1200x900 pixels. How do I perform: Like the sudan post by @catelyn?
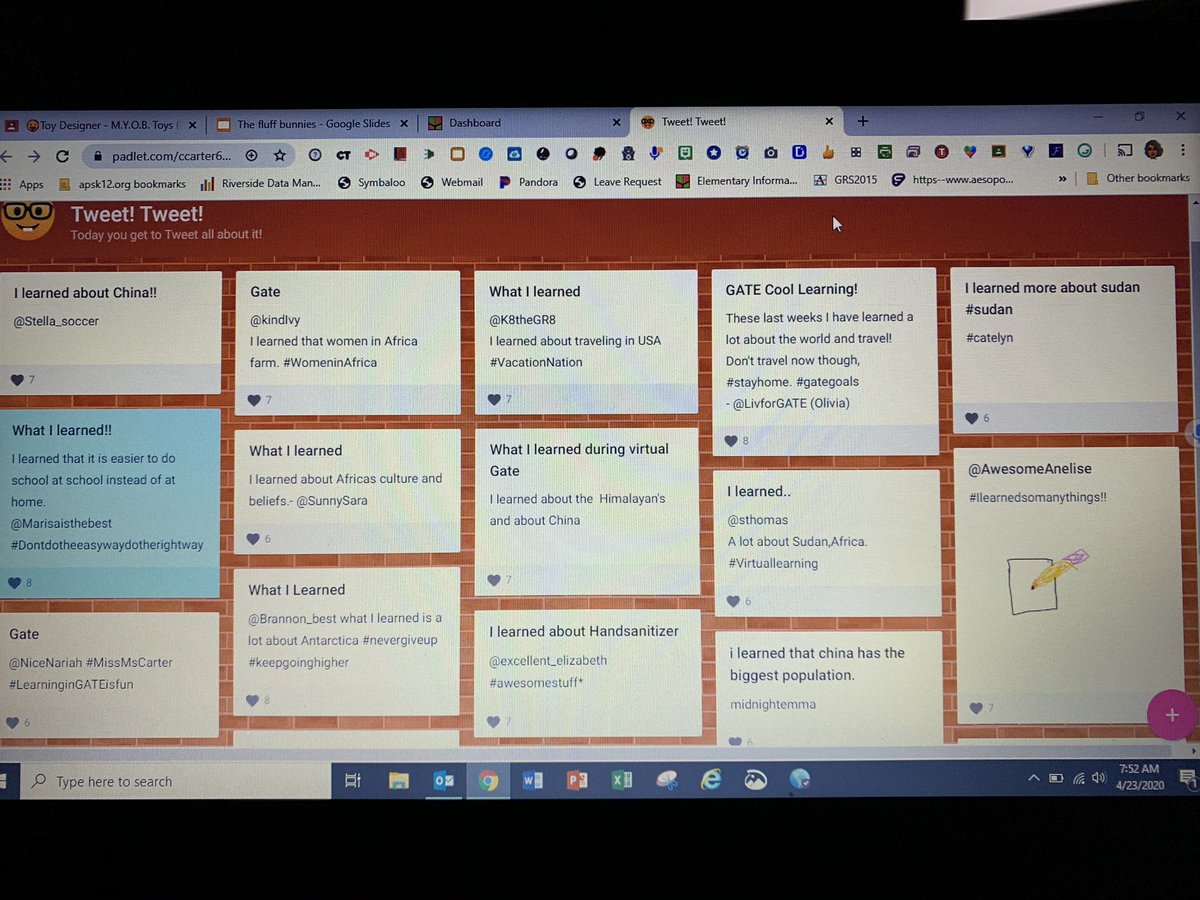pos(972,418)
